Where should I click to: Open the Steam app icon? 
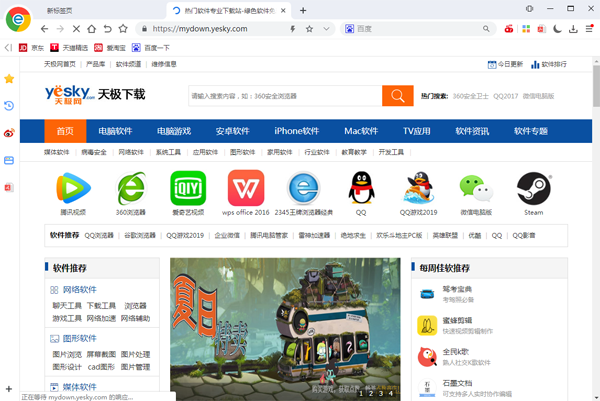(x=534, y=188)
